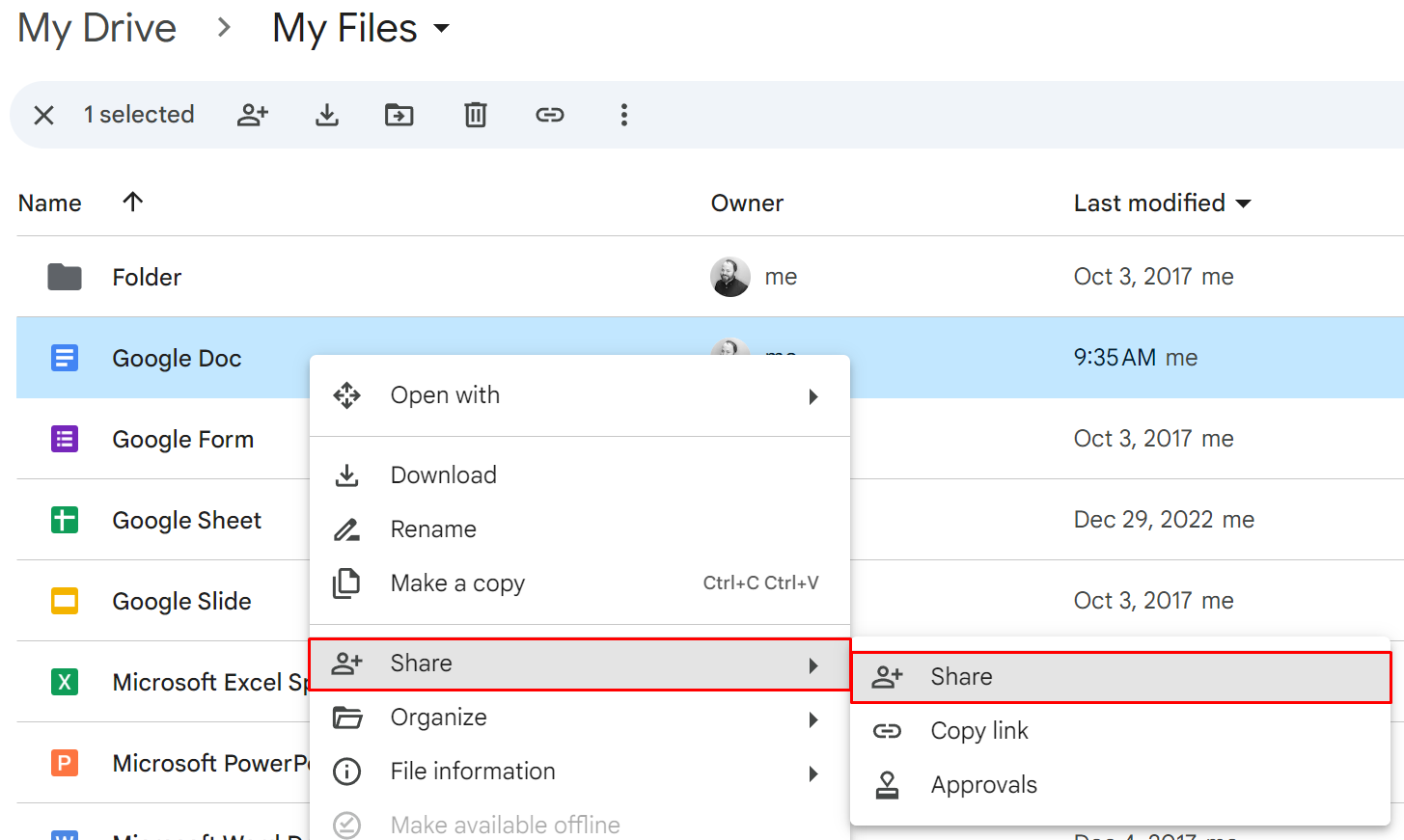
Task: Click the Google Doc file name
Action: pyautogui.click(x=177, y=359)
